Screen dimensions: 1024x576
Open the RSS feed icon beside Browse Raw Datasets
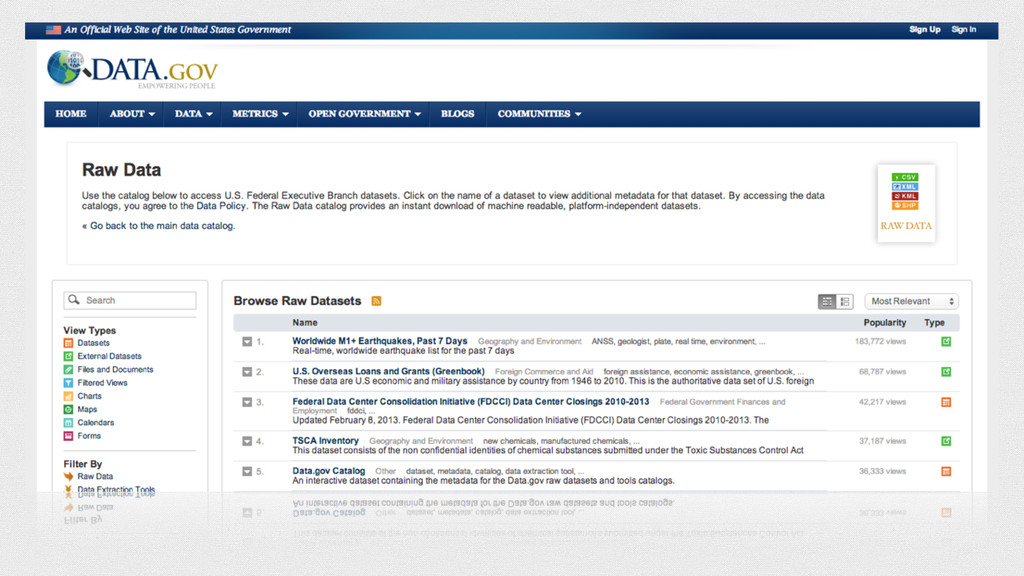pyautogui.click(x=376, y=301)
